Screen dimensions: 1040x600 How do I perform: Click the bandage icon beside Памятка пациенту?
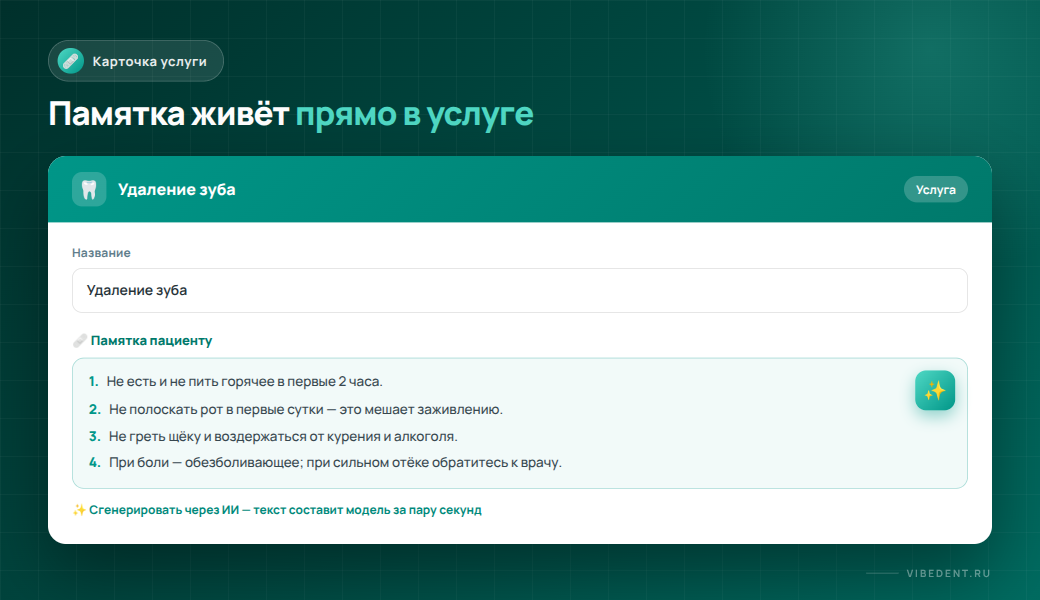click(x=80, y=341)
